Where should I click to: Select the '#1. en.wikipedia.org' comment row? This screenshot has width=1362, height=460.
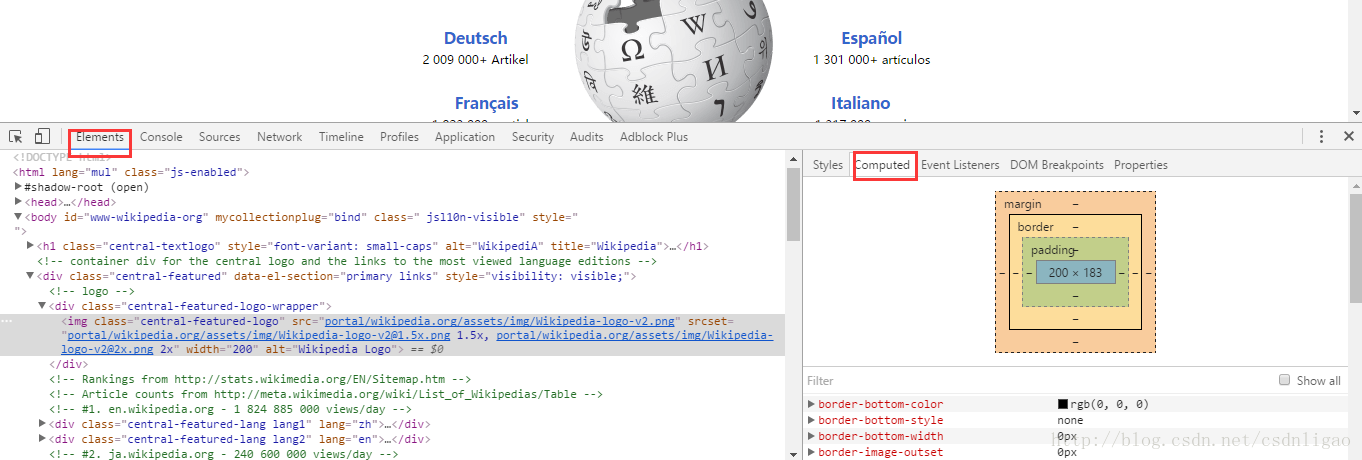click(230, 409)
